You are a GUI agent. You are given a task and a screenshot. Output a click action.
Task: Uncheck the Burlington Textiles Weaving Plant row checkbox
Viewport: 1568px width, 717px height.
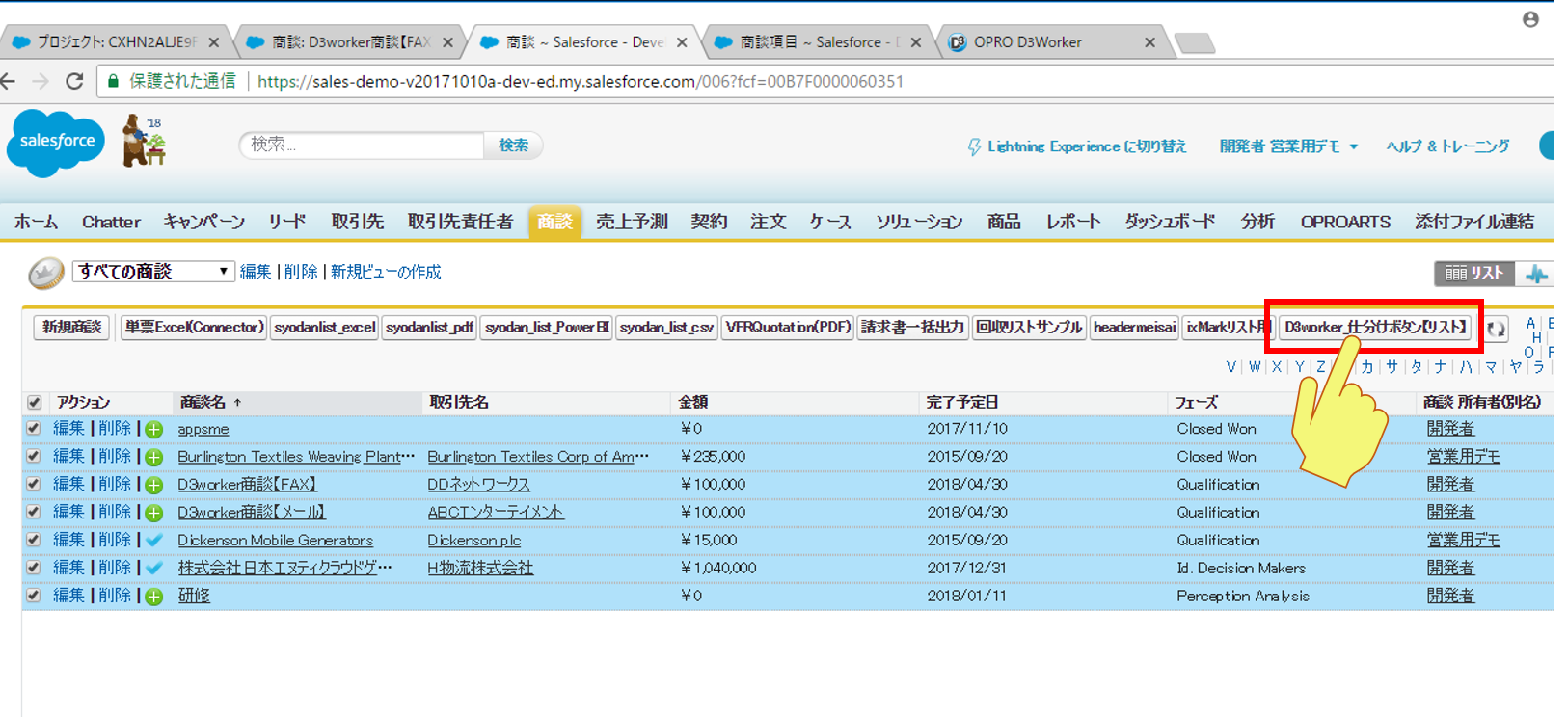pos(35,457)
